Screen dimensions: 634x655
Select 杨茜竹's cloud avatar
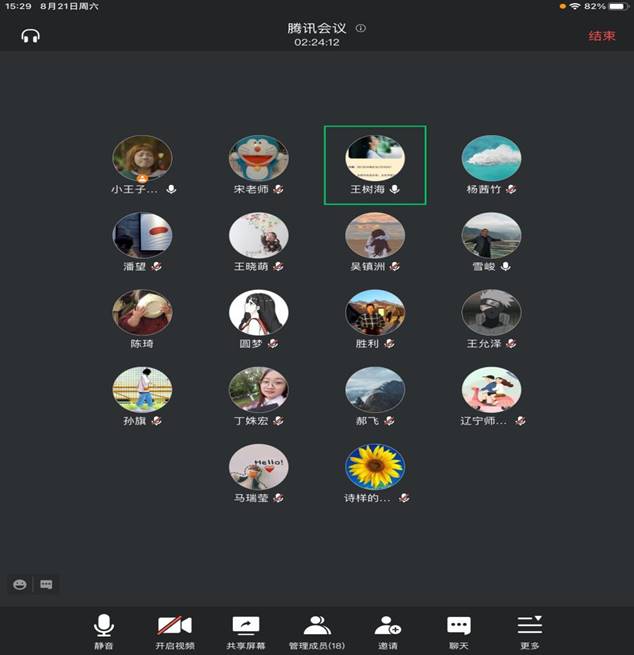pos(491,158)
